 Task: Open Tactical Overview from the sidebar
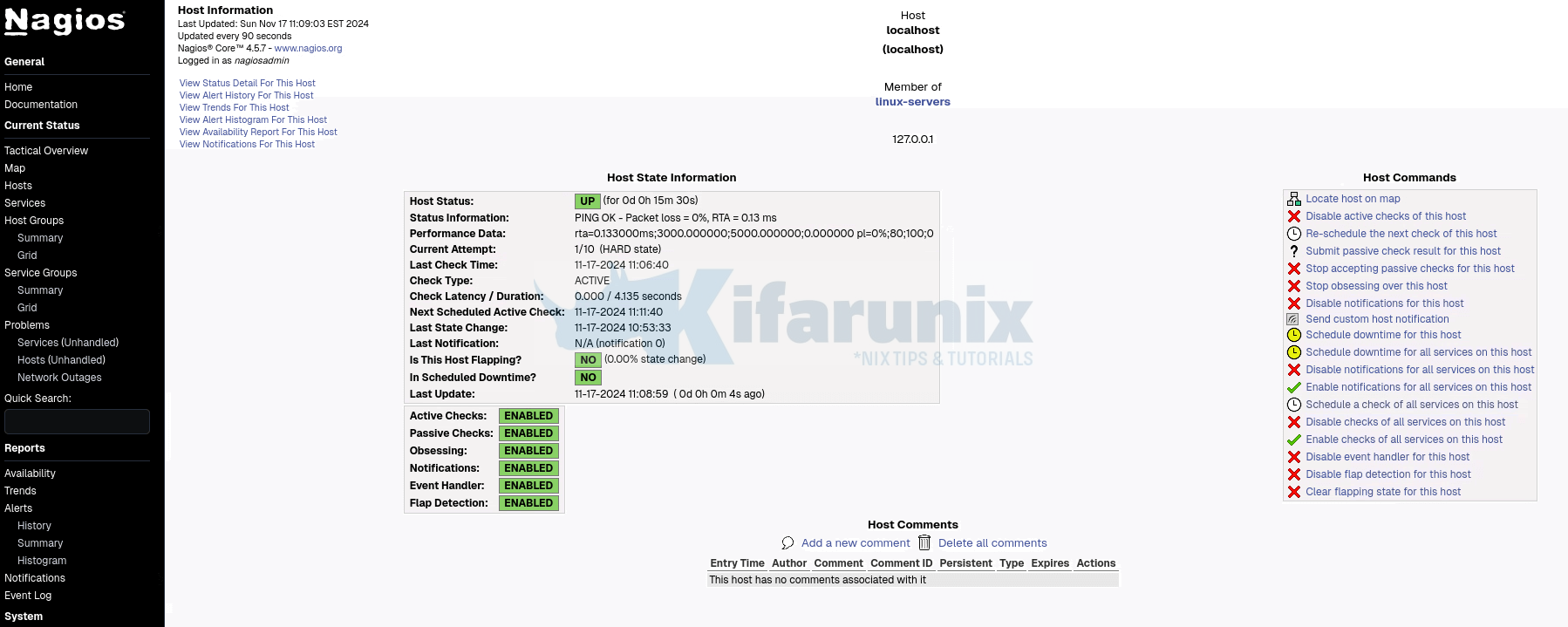46,151
